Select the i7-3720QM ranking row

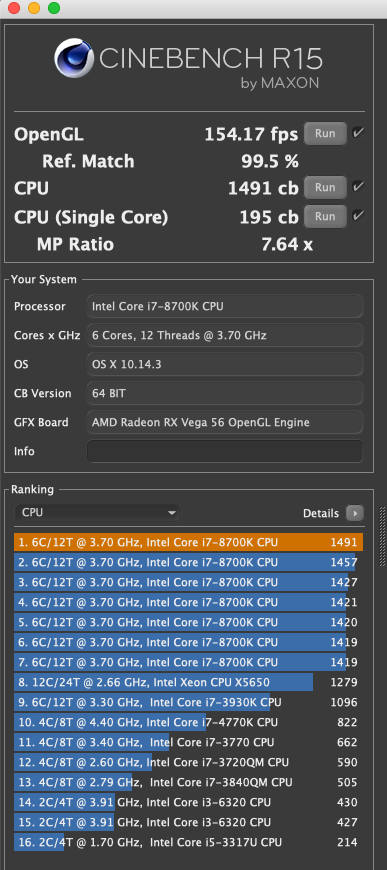188,762
